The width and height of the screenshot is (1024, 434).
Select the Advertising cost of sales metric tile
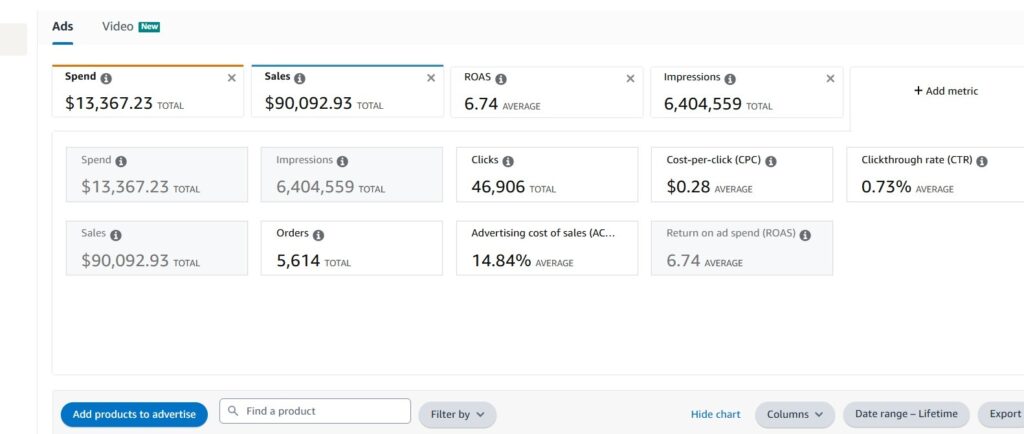(x=546, y=248)
